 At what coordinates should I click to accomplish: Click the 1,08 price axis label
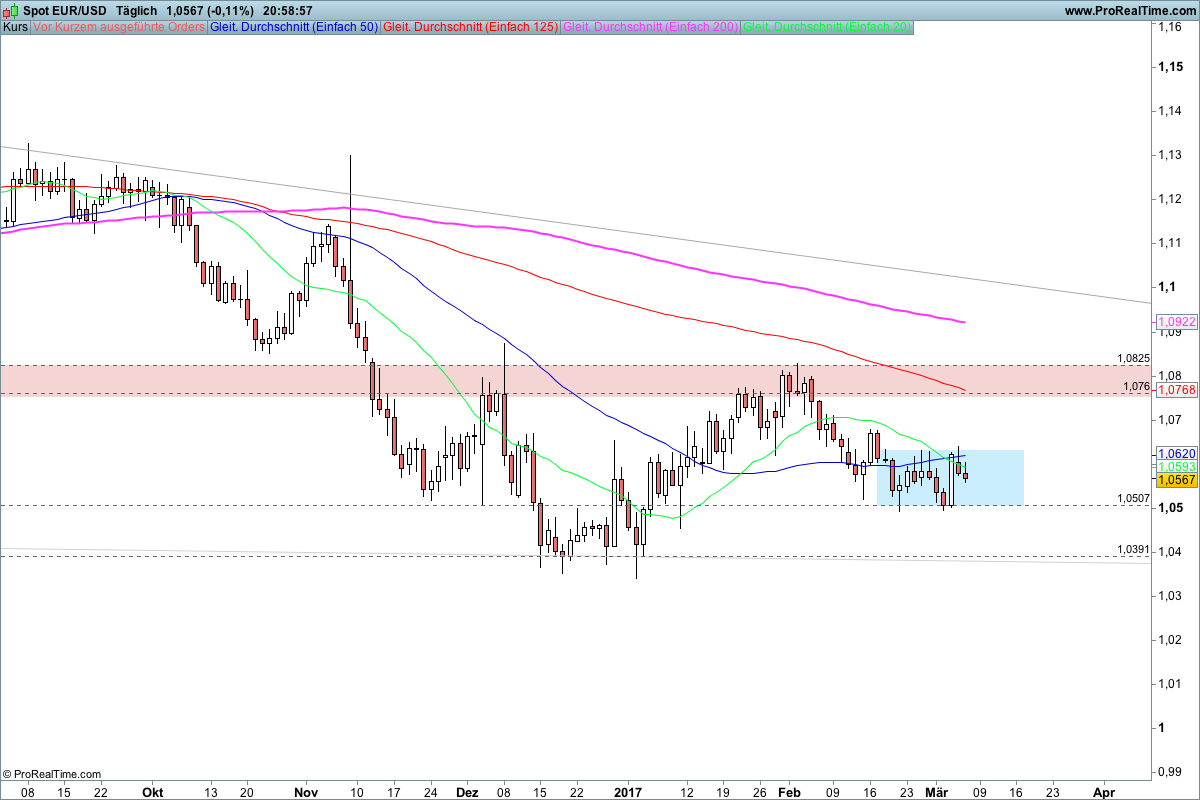(x=1169, y=376)
